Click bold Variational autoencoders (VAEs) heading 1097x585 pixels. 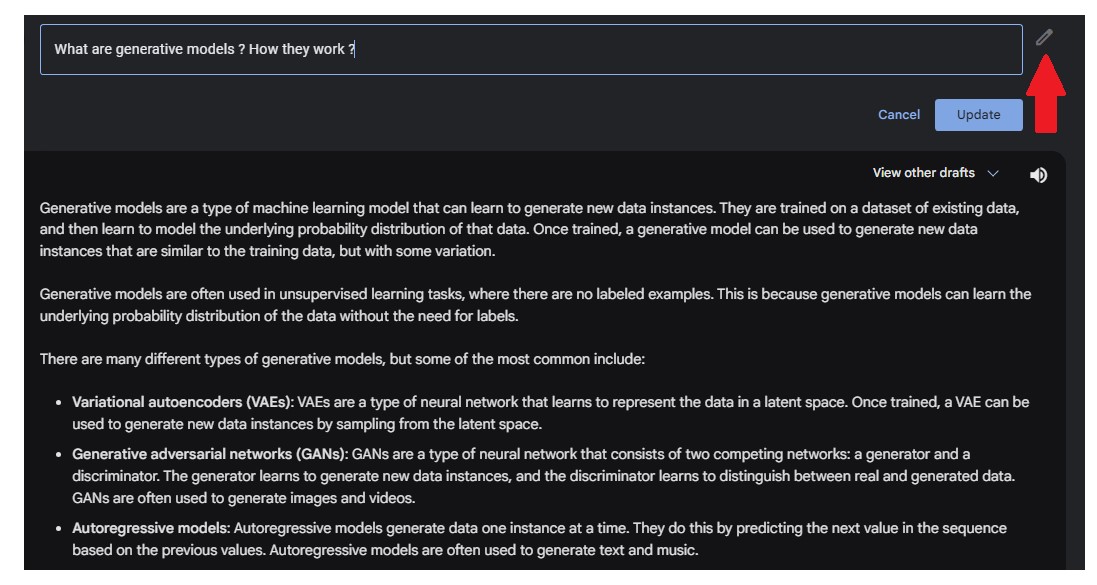tap(183, 402)
